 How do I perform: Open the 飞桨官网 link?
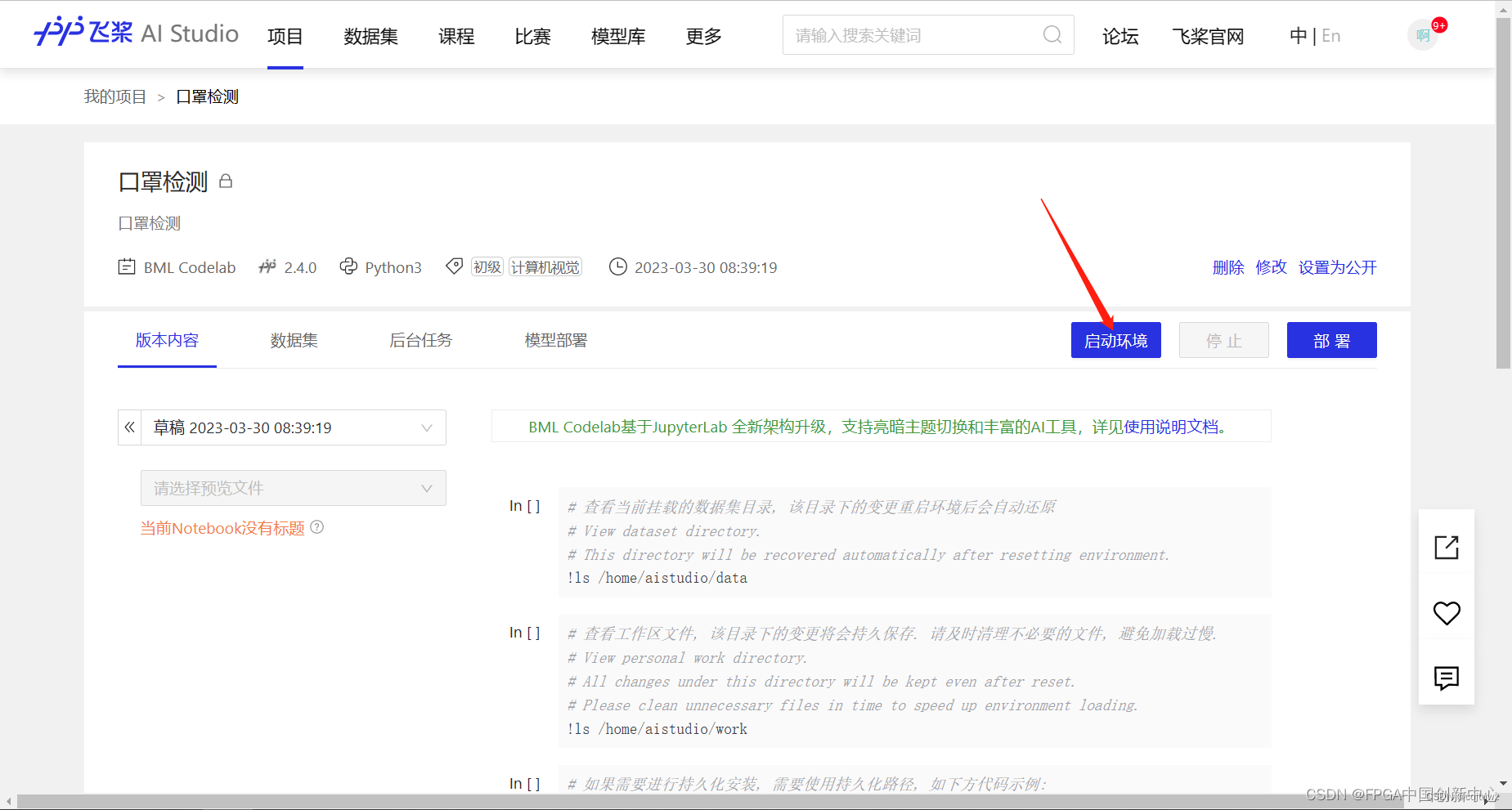[x=1208, y=36]
